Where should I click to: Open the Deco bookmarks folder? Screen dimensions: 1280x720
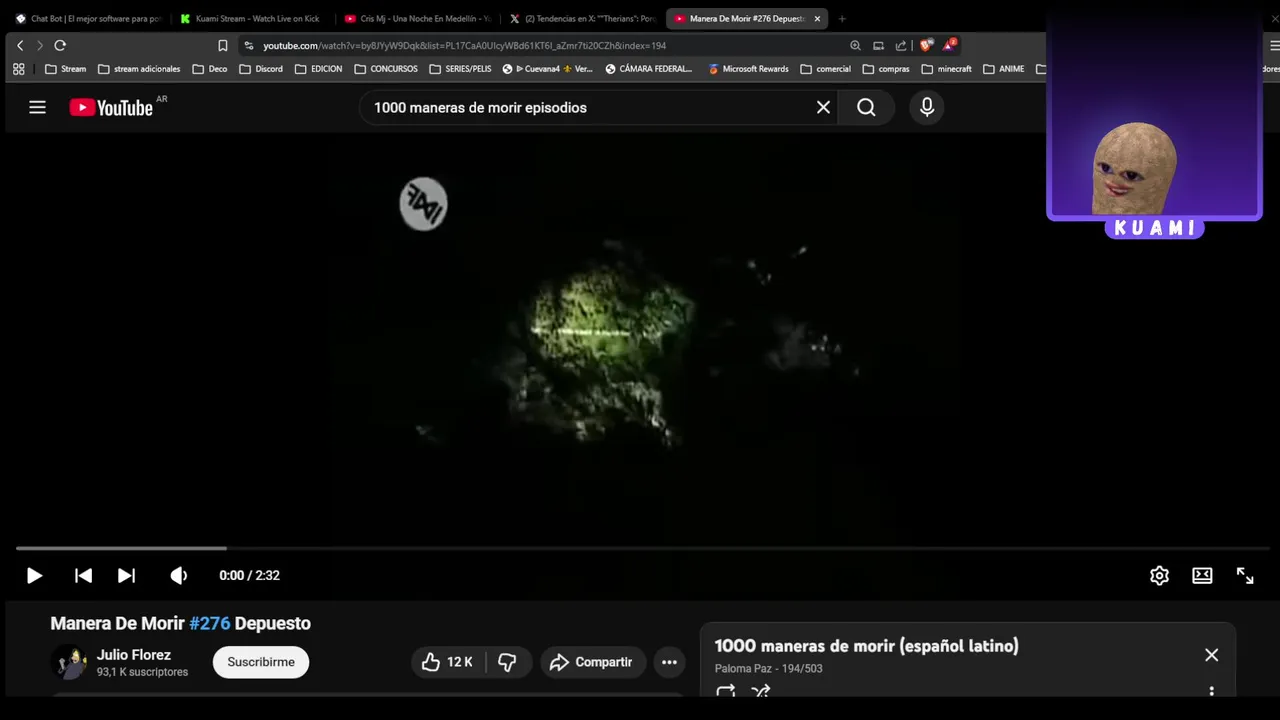coord(210,69)
